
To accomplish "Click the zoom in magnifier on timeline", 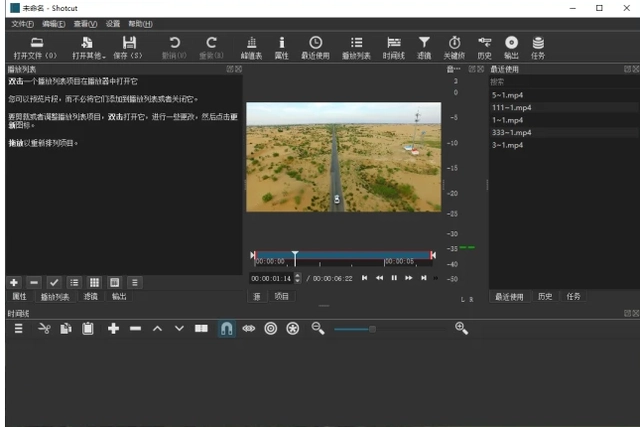I will [x=461, y=328].
